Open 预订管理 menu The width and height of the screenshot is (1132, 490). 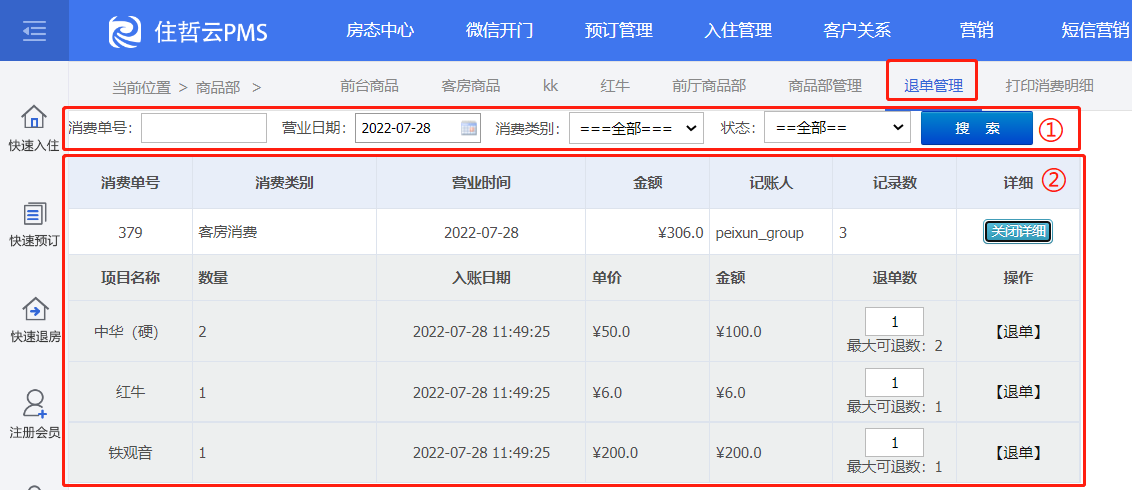pos(619,30)
